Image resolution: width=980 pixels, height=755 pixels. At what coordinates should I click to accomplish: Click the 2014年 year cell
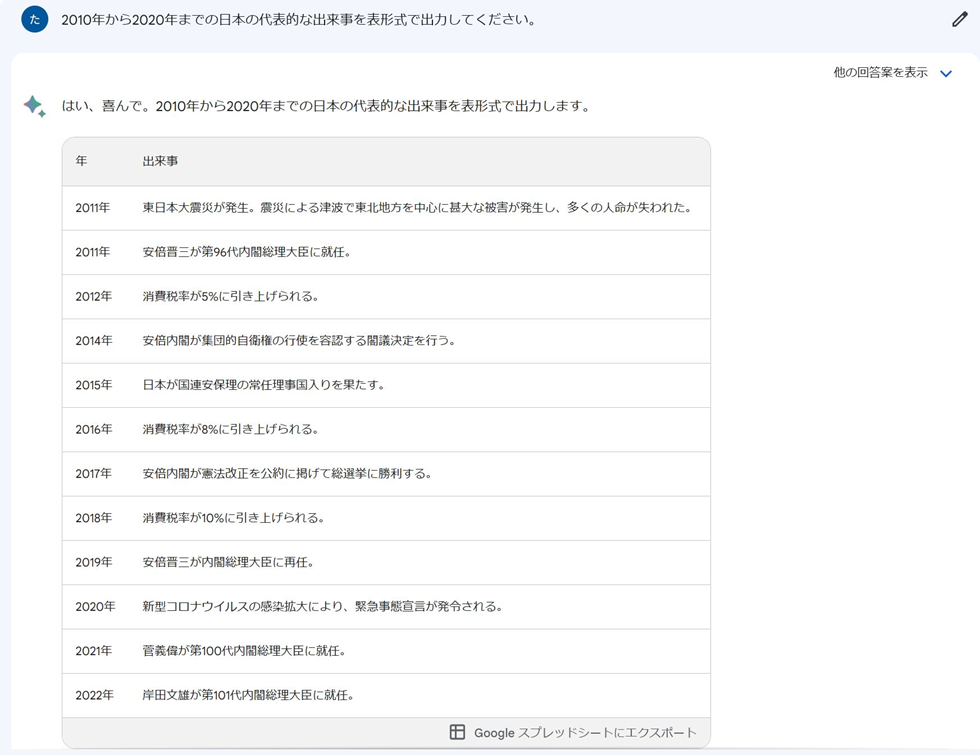(x=94, y=341)
